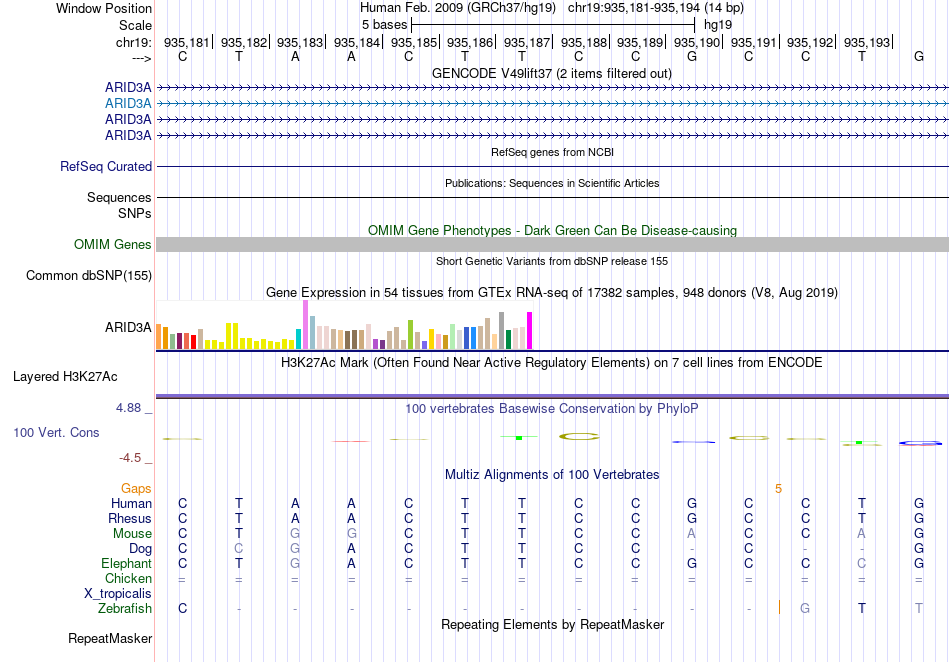Click 'Human Feb. 2009 (GRCh37/hg19)' header text
This screenshot has width=950, height=662.
coord(458,8)
